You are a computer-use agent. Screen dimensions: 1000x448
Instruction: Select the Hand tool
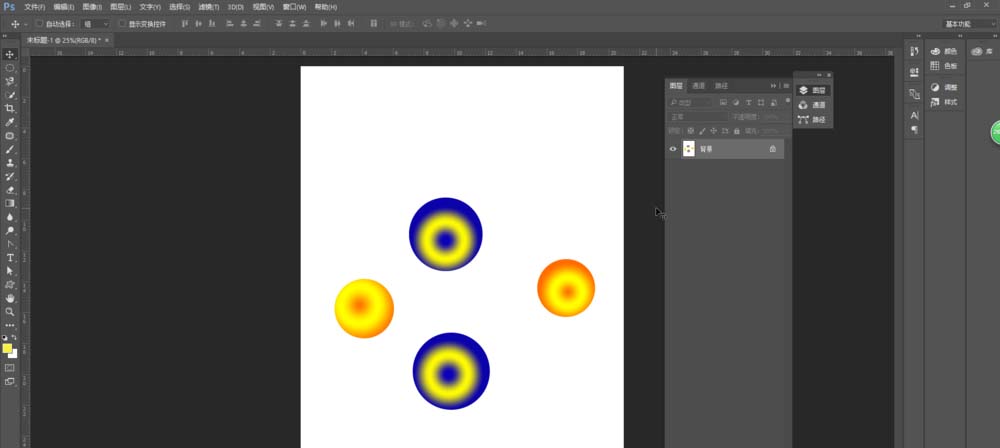[x=10, y=298]
